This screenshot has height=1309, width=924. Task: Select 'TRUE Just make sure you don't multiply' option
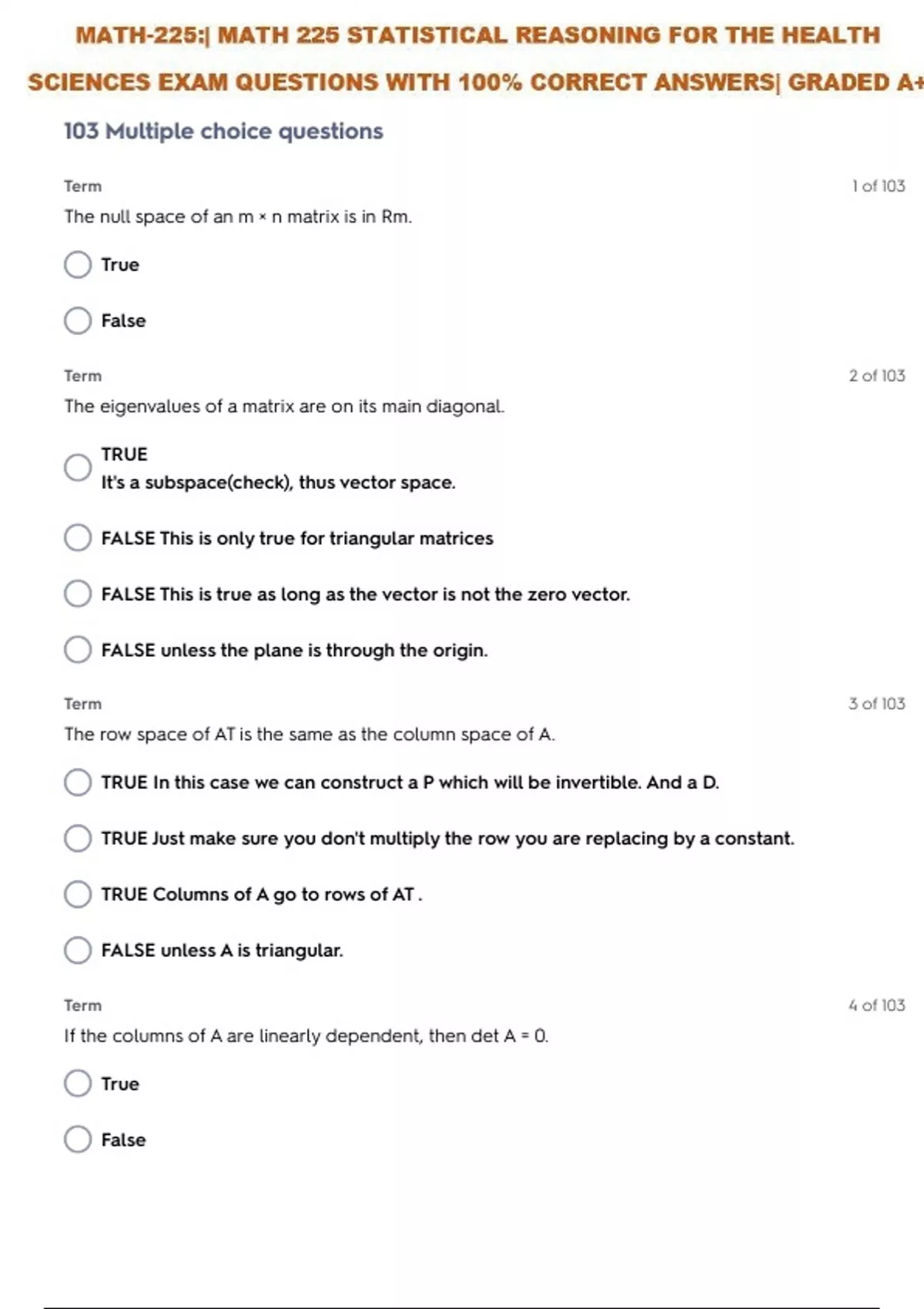pyautogui.click(x=78, y=839)
